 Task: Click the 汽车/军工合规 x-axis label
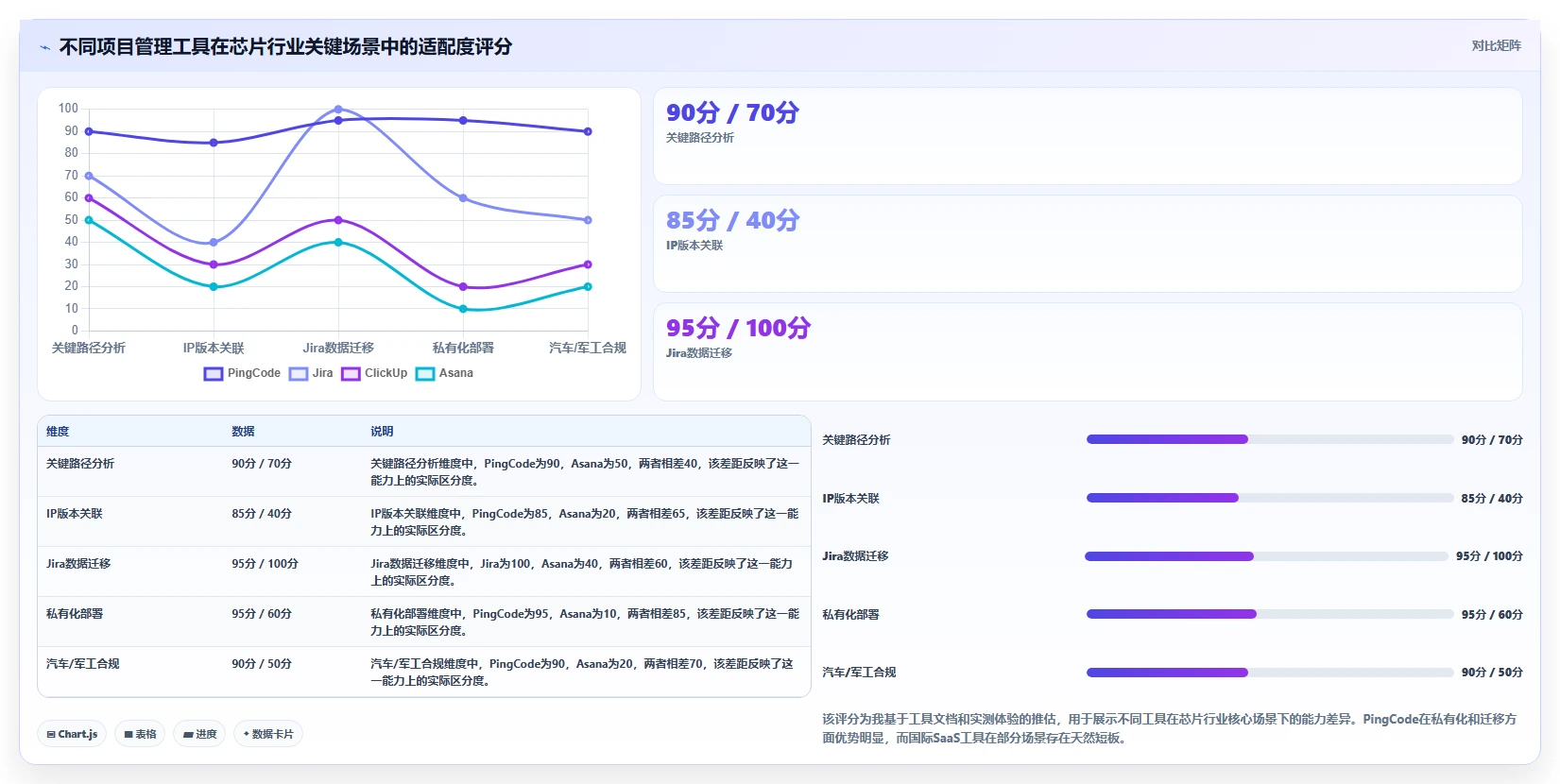click(x=588, y=349)
